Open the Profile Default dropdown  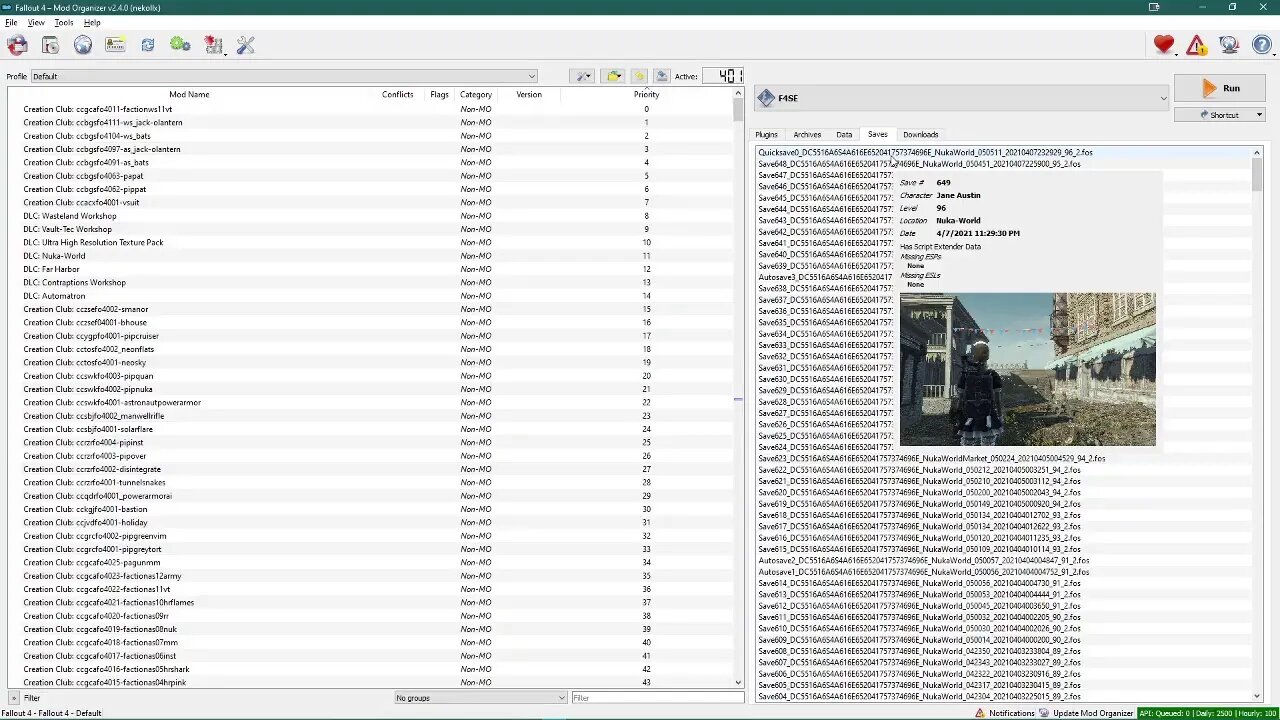pos(284,76)
